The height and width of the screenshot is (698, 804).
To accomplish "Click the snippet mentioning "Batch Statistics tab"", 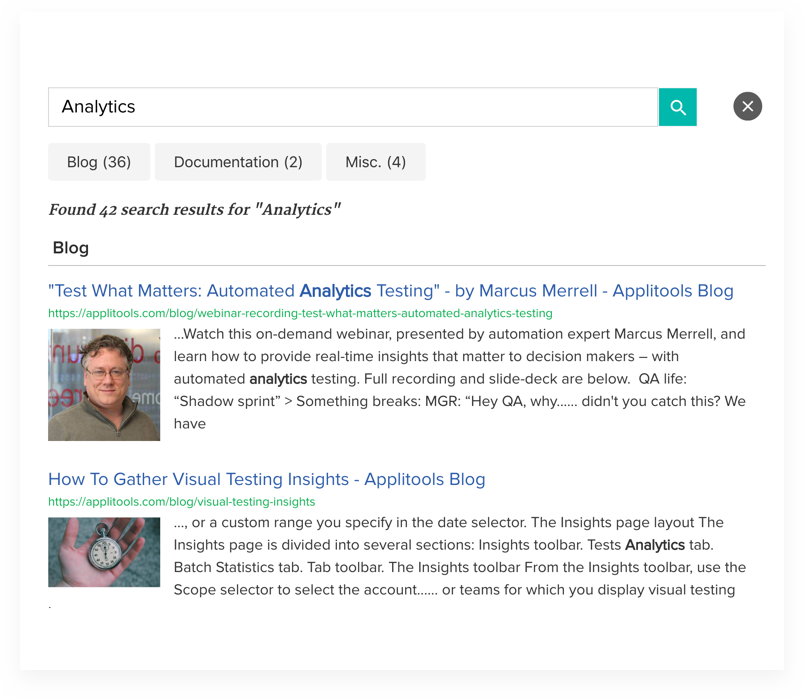I will pyautogui.click(x=460, y=556).
